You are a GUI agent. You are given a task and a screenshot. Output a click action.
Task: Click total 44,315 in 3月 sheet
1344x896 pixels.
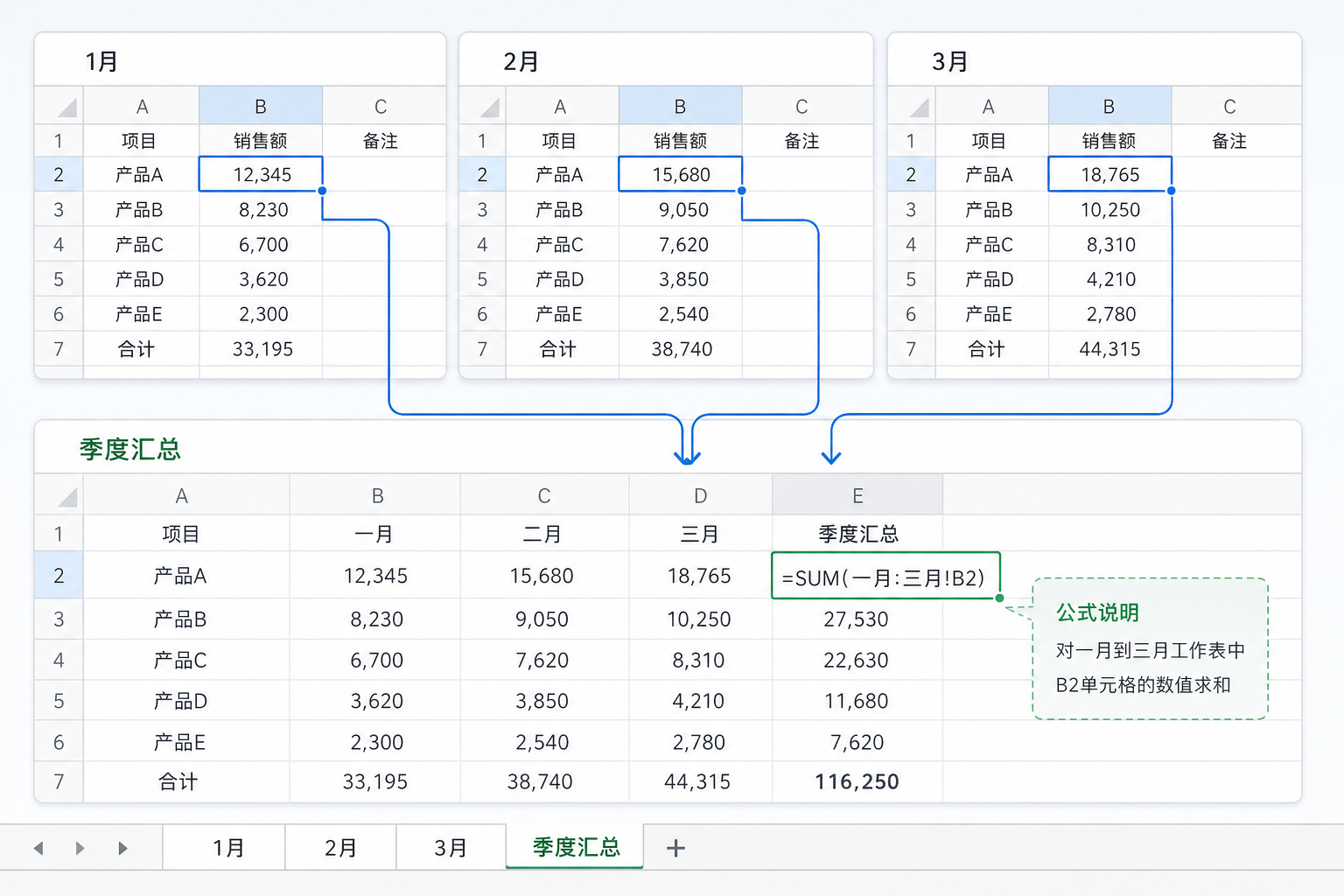1109,349
